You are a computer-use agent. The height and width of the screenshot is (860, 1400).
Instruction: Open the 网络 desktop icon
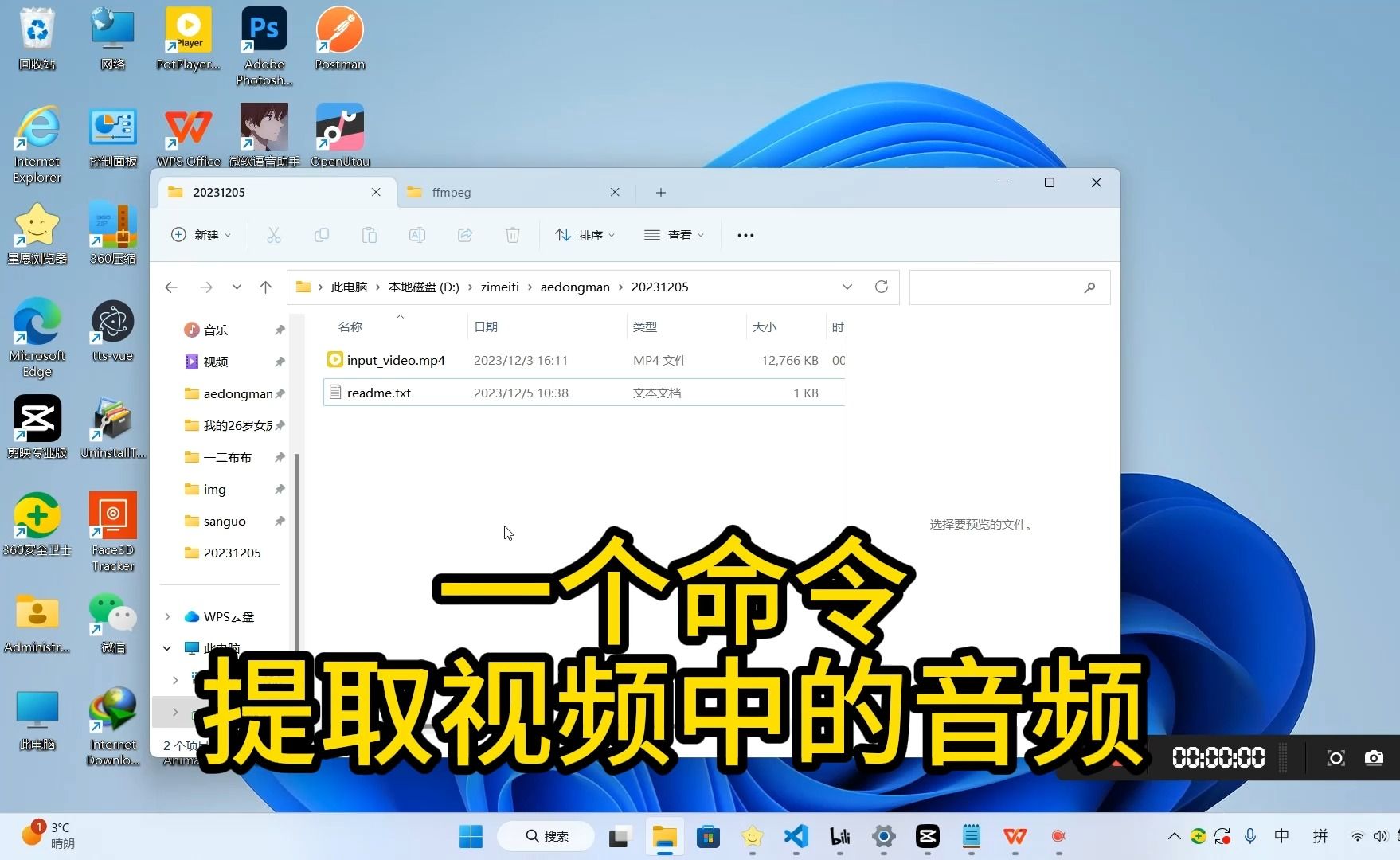pos(112,38)
